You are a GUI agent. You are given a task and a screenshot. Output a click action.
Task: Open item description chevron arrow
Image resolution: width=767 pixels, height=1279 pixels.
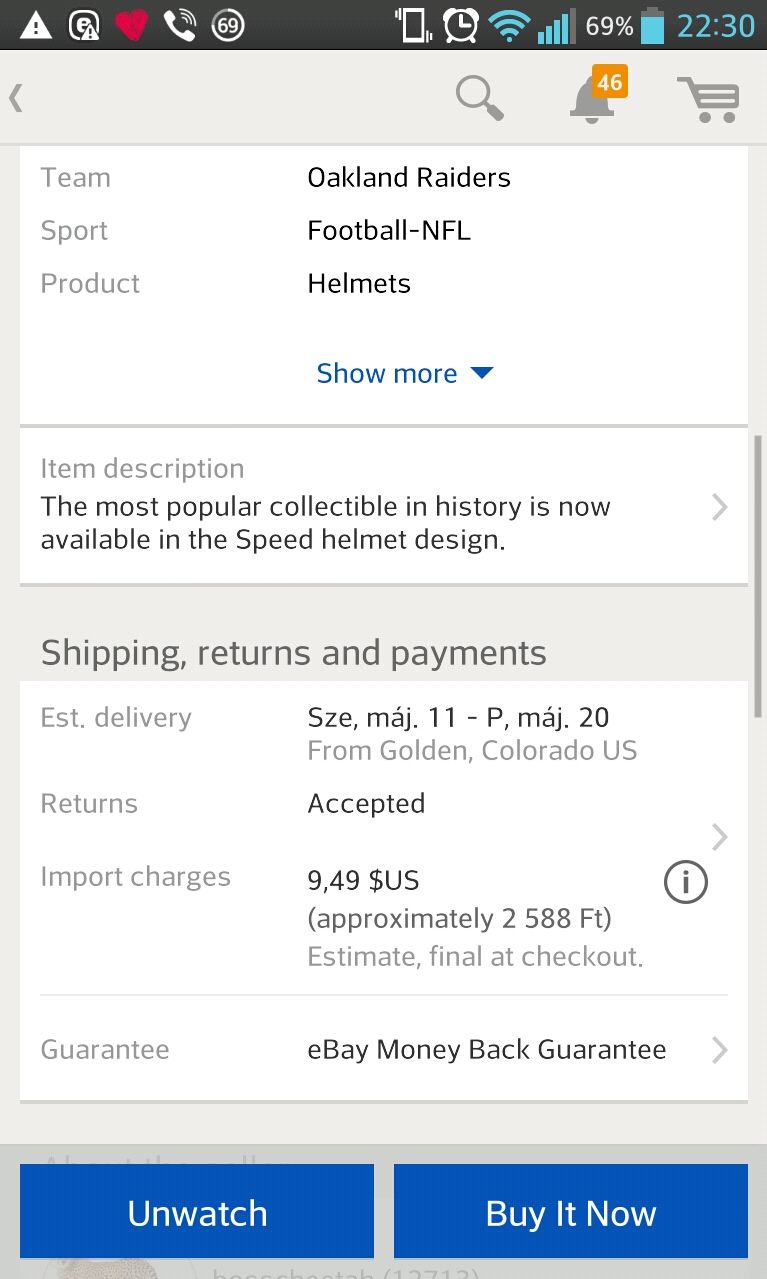click(x=719, y=507)
